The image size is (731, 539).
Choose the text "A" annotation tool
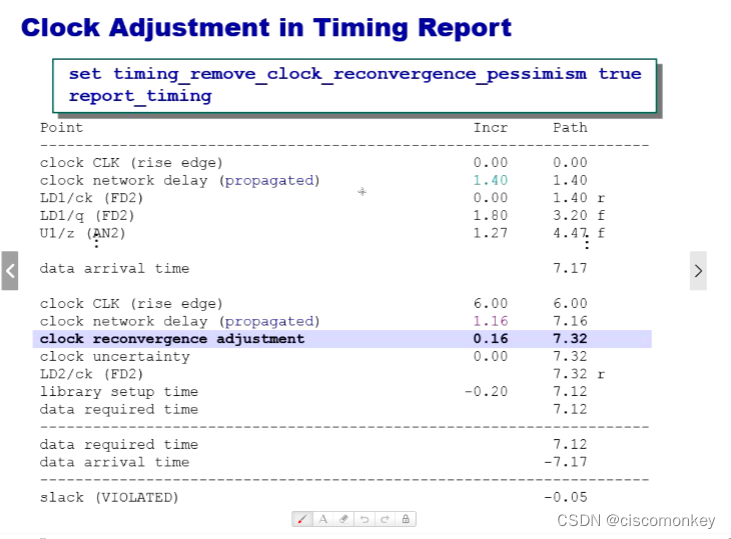(x=323, y=519)
